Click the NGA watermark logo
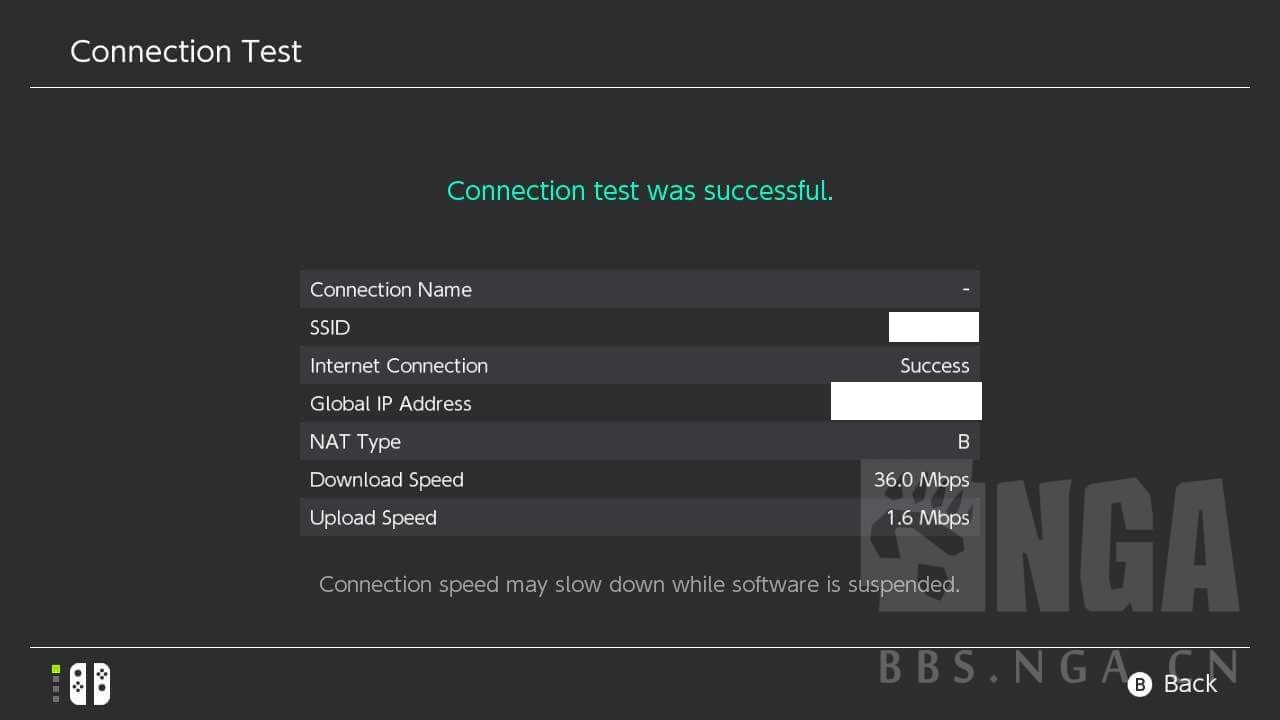Image resolution: width=1280 pixels, height=720 pixels. tap(1080, 540)
